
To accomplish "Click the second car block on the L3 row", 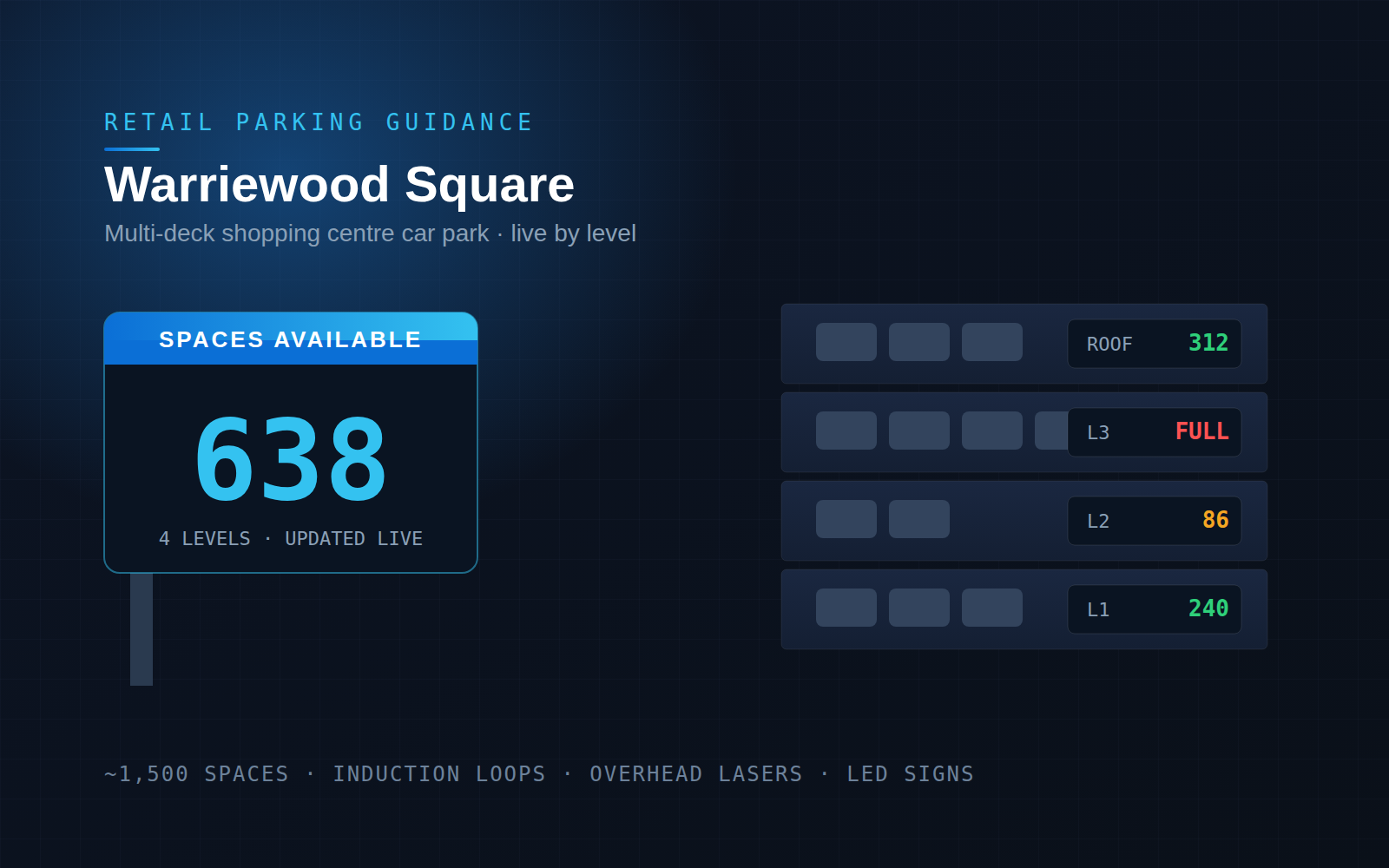I will coord(919,431).
